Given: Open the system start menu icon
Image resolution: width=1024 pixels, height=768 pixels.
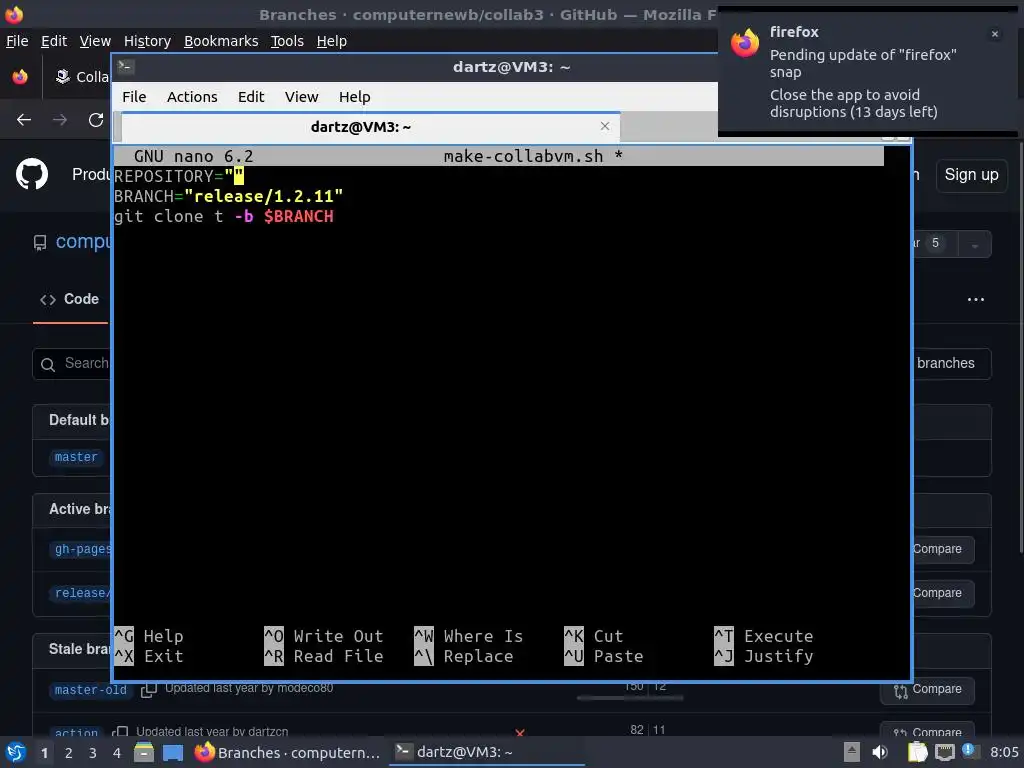Looking at the screenshot, I should [x=16, y=752].
